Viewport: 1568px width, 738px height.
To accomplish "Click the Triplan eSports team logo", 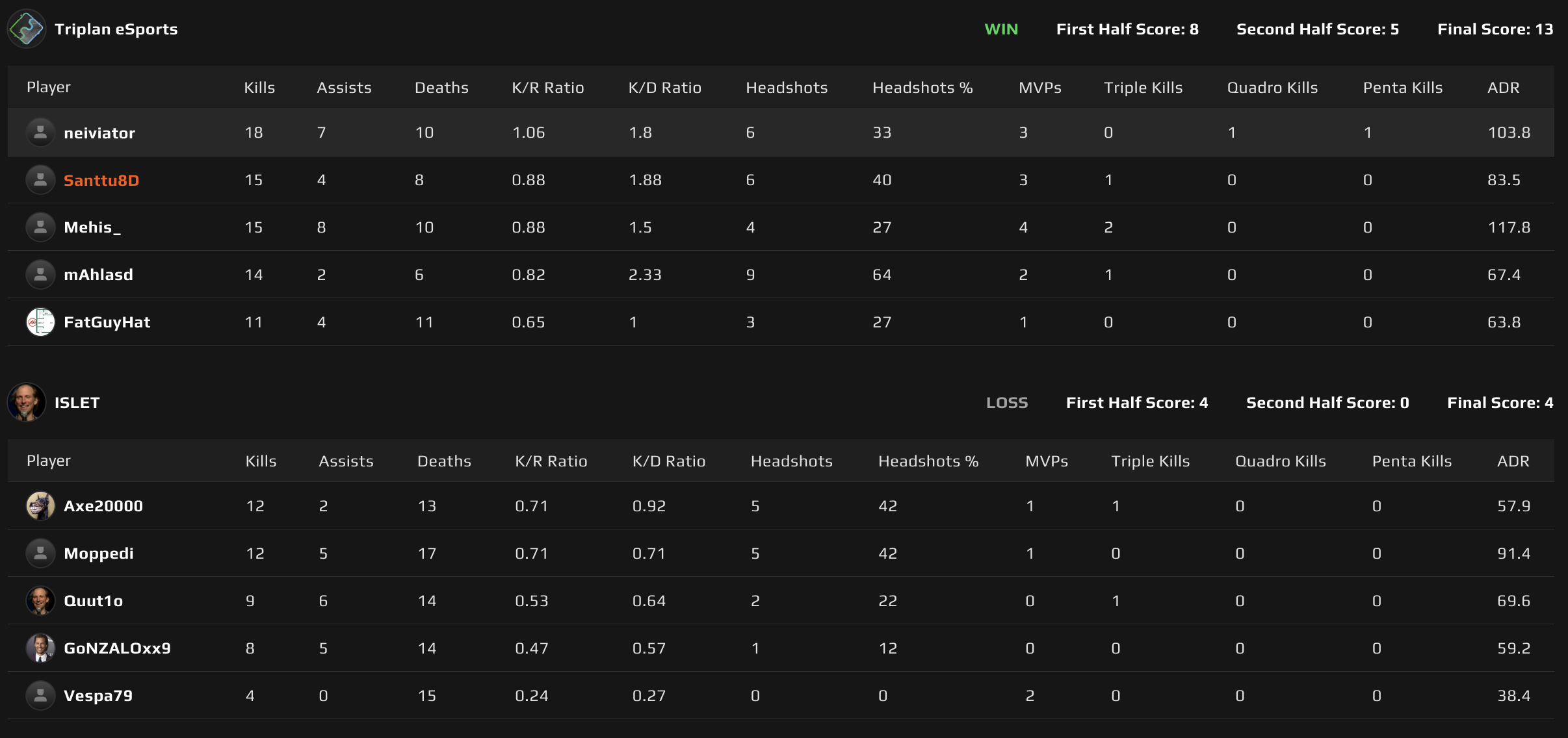I will pos(27,29).
